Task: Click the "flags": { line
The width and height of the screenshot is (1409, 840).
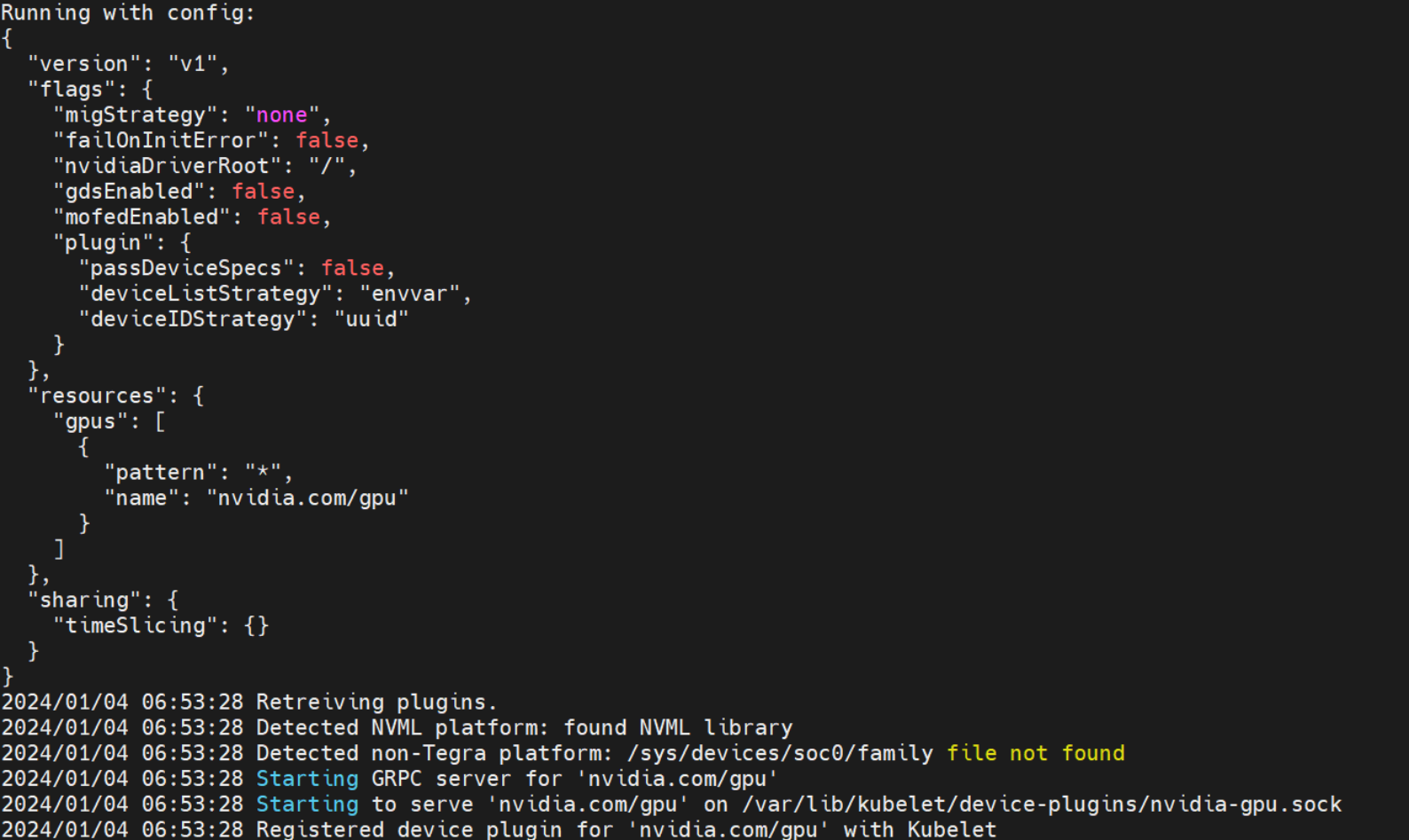Action: 91,90
